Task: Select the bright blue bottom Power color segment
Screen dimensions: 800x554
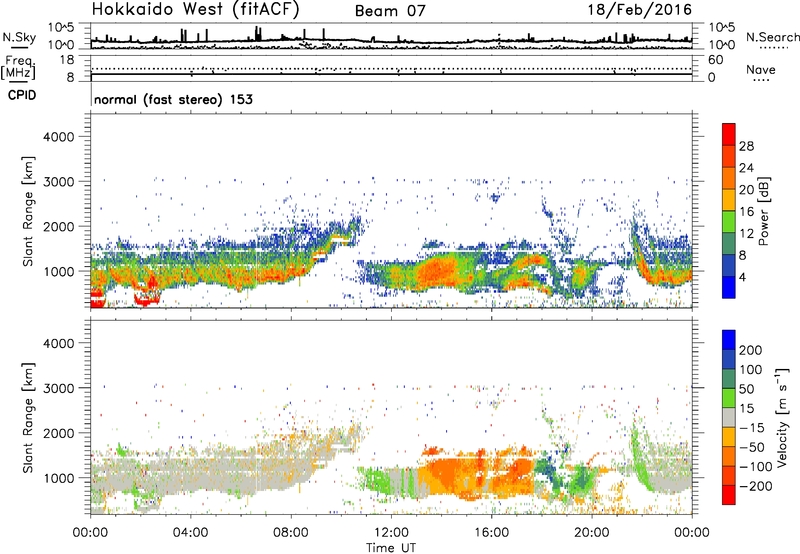Action: [x=729, y=287]
